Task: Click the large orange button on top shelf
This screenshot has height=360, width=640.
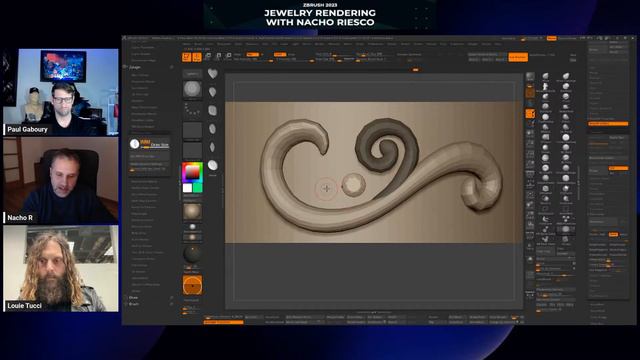Action: pos(518,57)
